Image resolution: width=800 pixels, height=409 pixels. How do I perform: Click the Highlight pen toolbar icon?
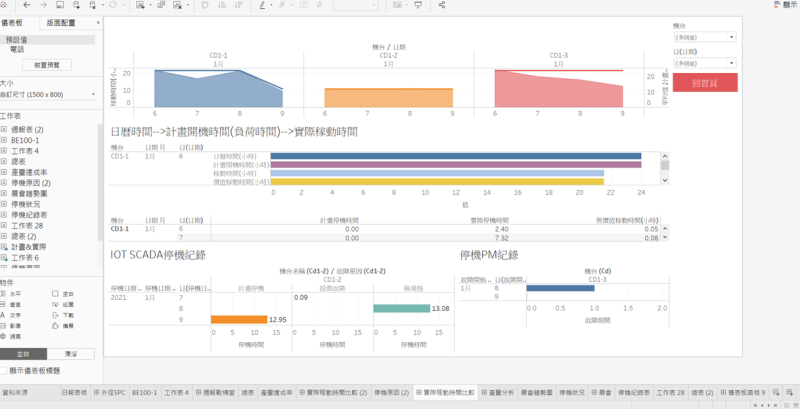pyautogui.click(x=262, y=5)
